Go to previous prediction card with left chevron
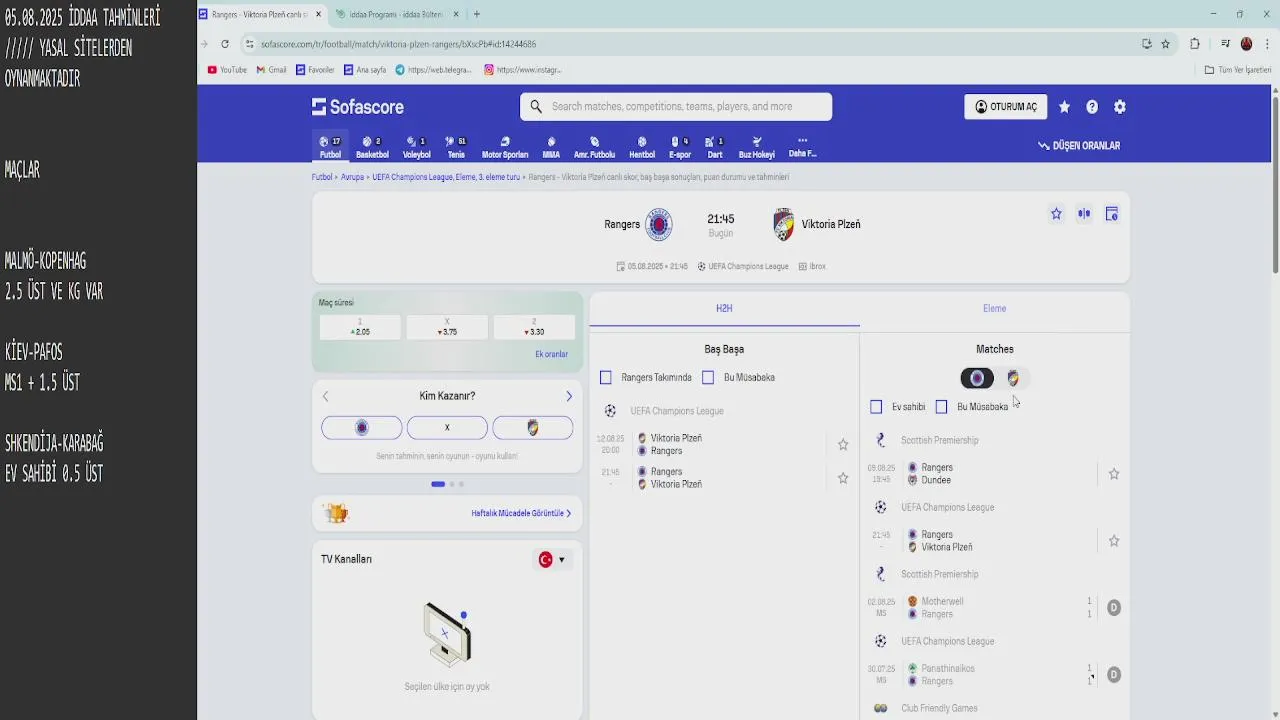The height and width of the screenshot is (720, 1280). click(x=325, y=397)
